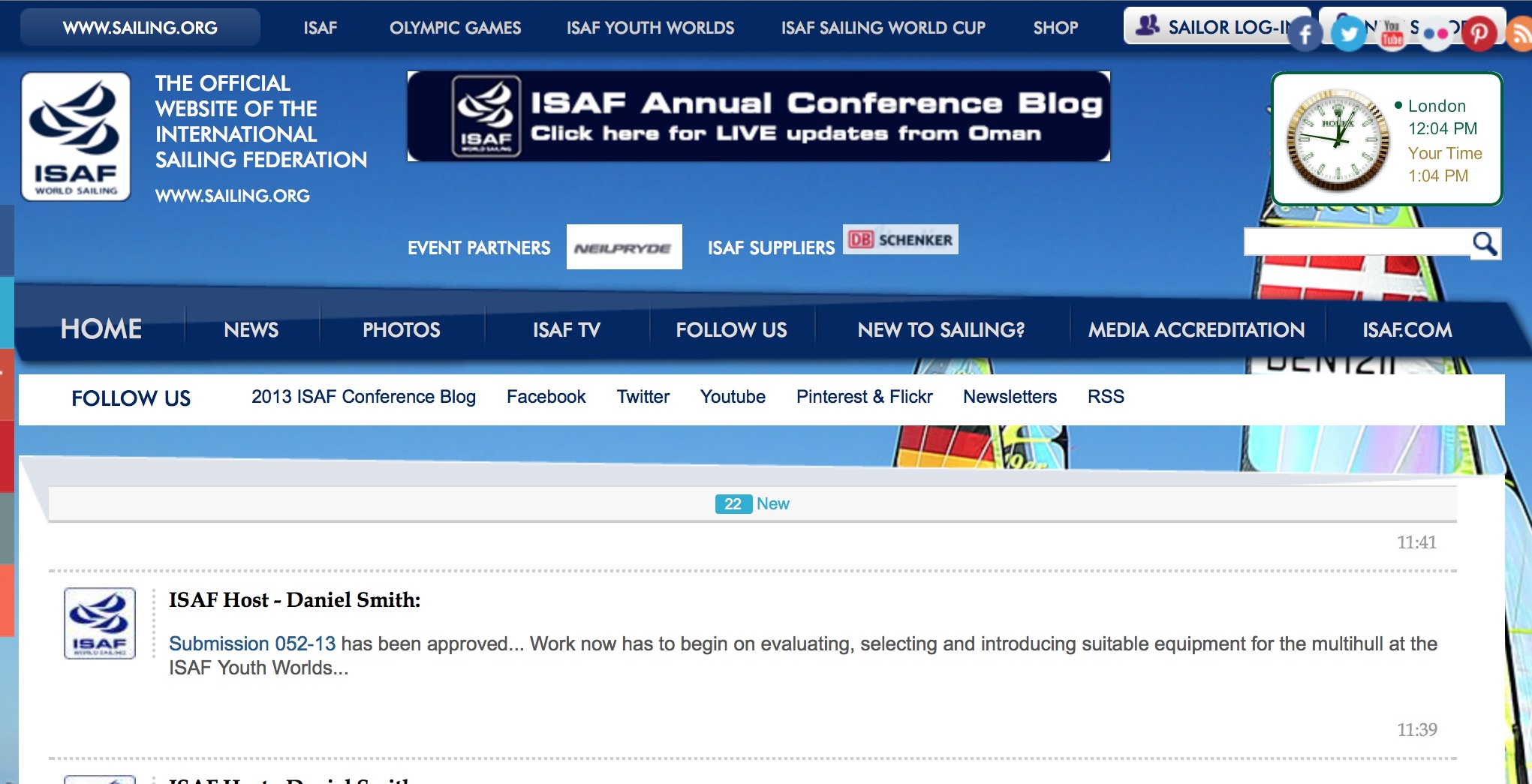Click the 11:41 post timestamp
Screen dimensions: 1532x784
tap(1416, 542)
